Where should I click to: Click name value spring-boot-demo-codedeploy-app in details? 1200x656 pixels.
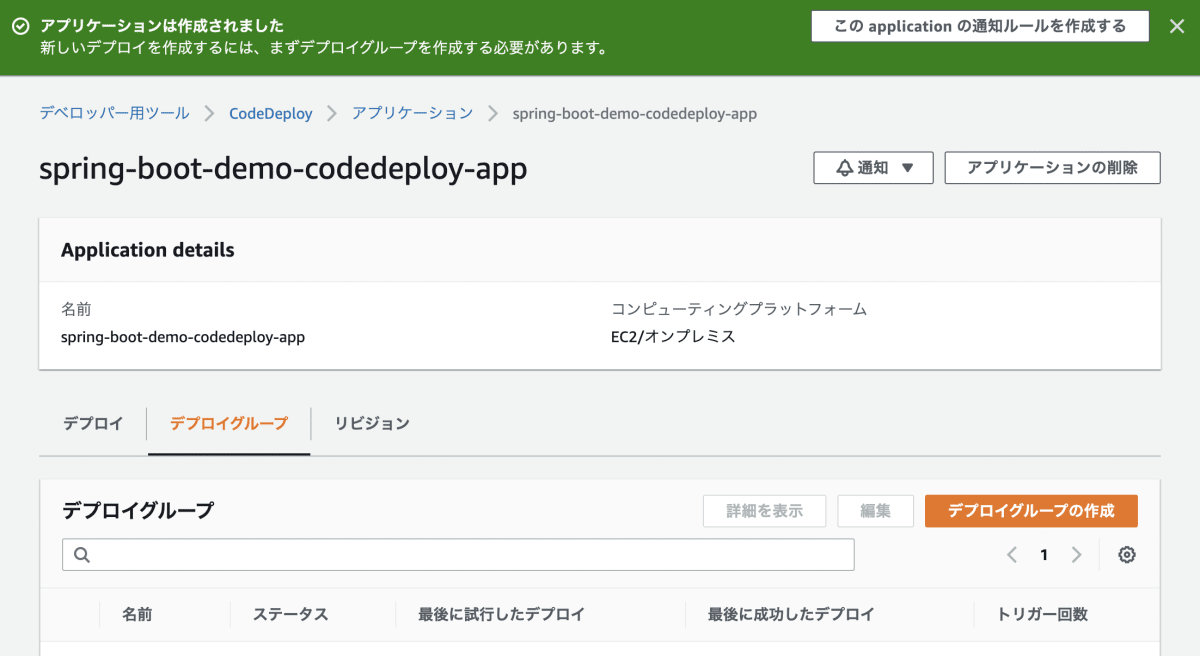[183, 337]
